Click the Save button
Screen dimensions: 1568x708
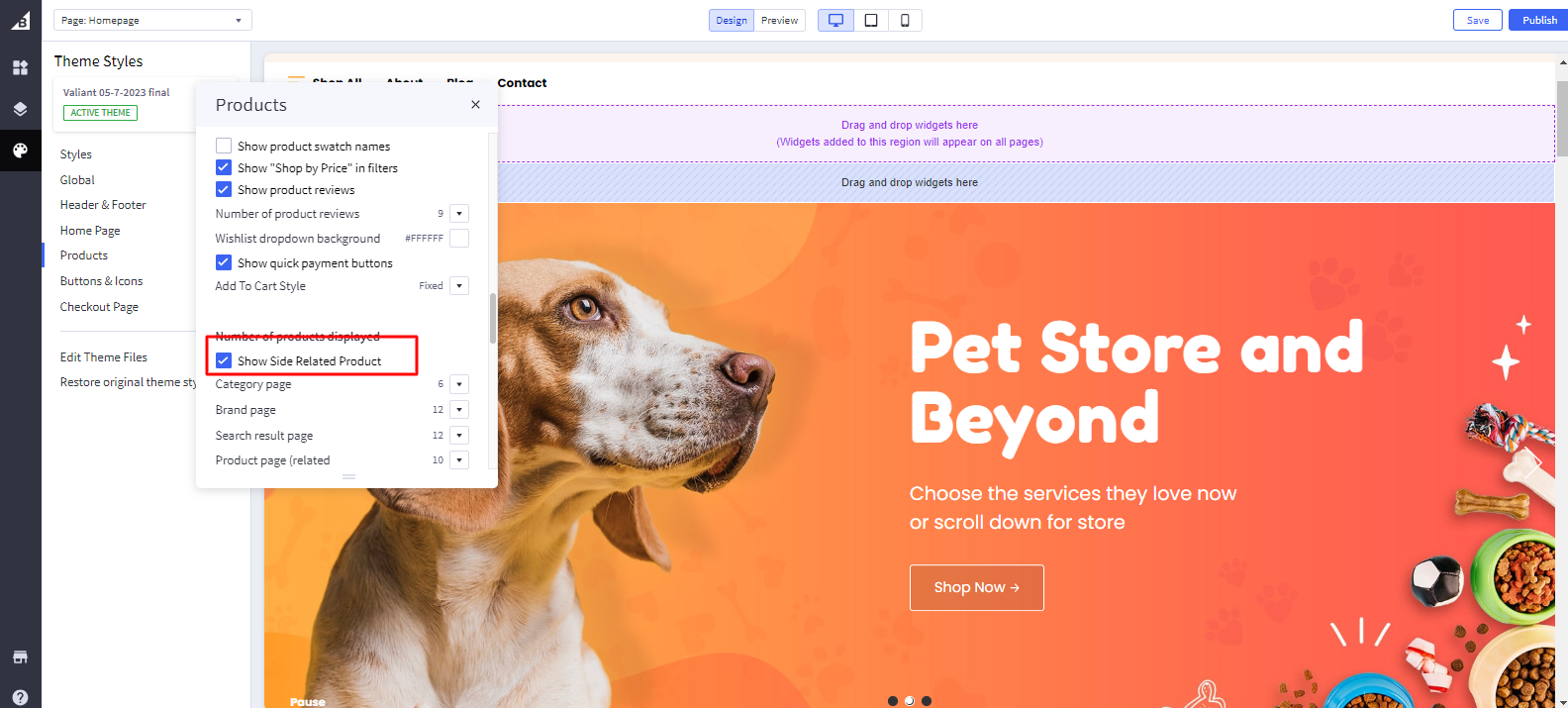click(x=1478, y=20)
